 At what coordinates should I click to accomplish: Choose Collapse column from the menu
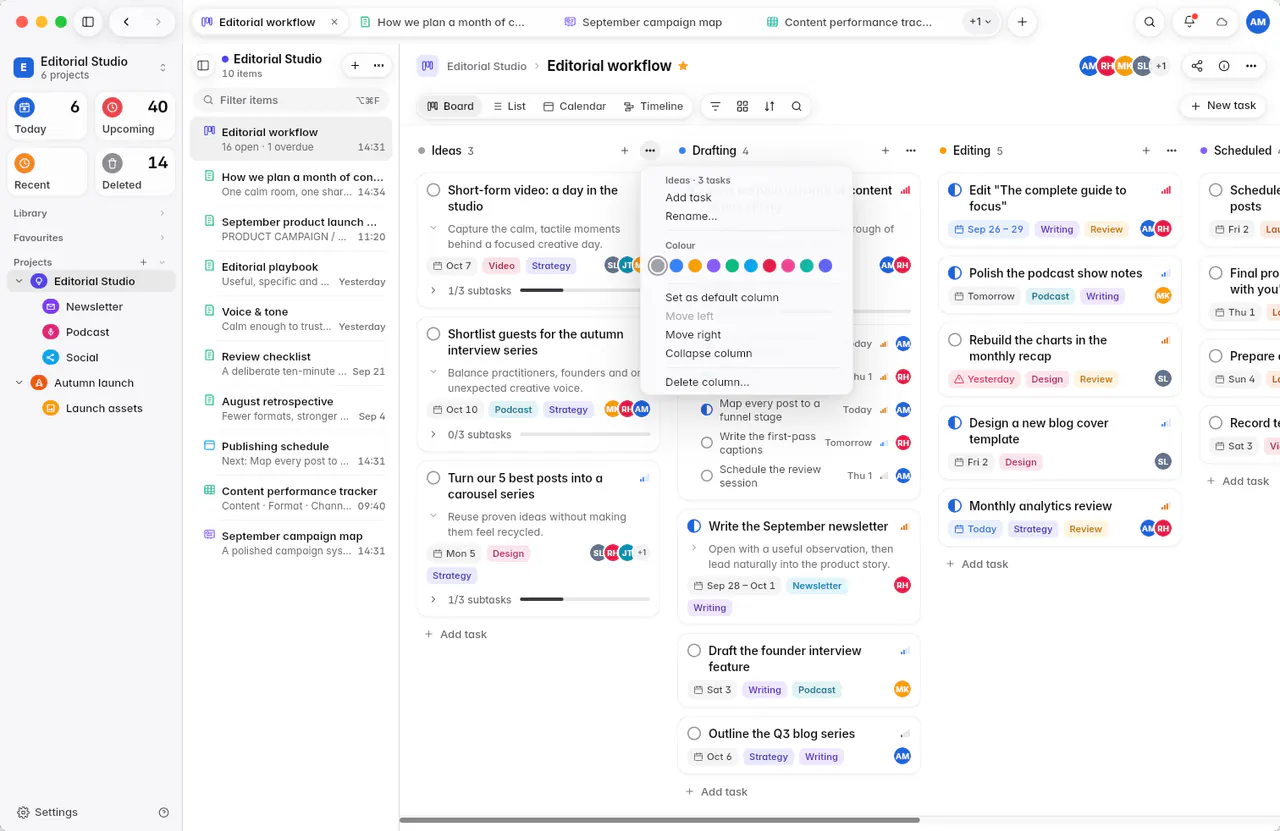click(x=708, y=353)
